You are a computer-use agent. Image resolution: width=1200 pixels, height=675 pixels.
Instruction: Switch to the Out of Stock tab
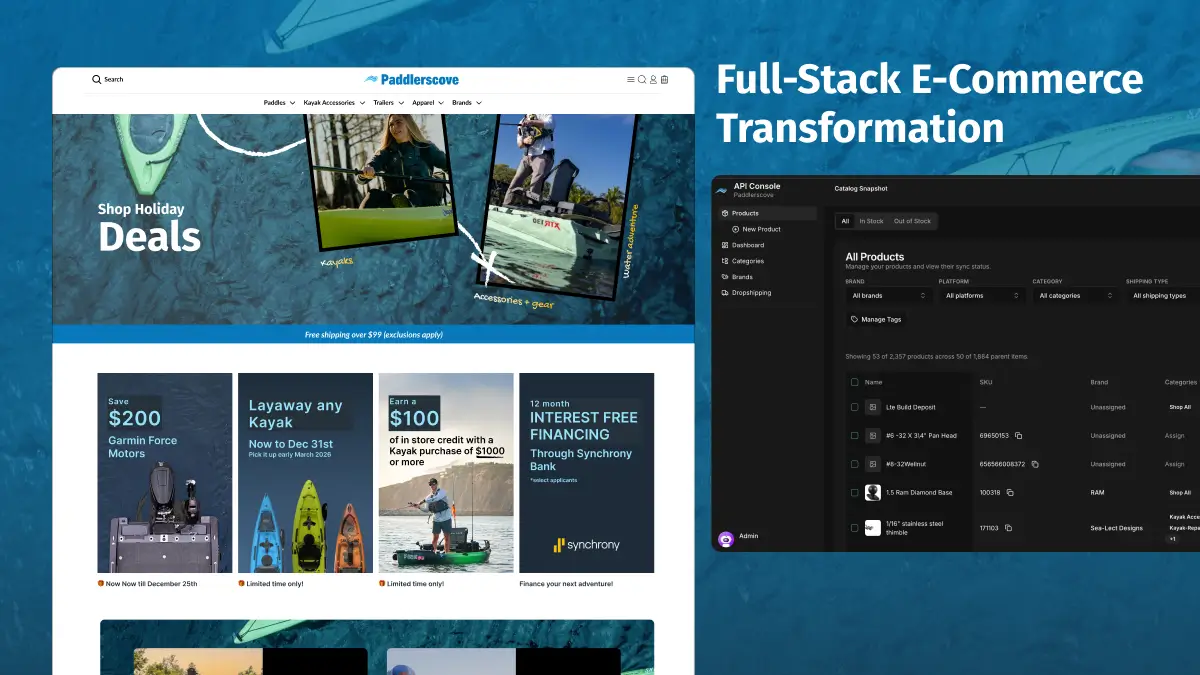tap(912, 221)
